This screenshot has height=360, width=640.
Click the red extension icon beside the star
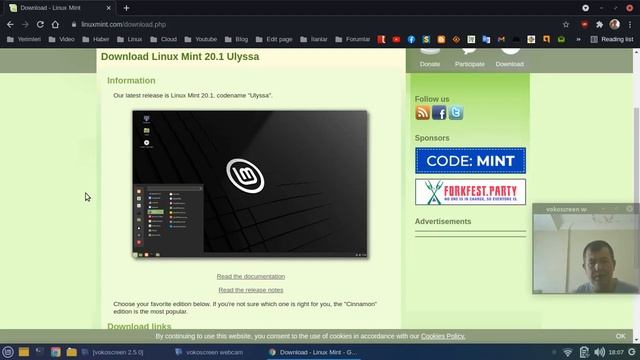coord(584,24)
